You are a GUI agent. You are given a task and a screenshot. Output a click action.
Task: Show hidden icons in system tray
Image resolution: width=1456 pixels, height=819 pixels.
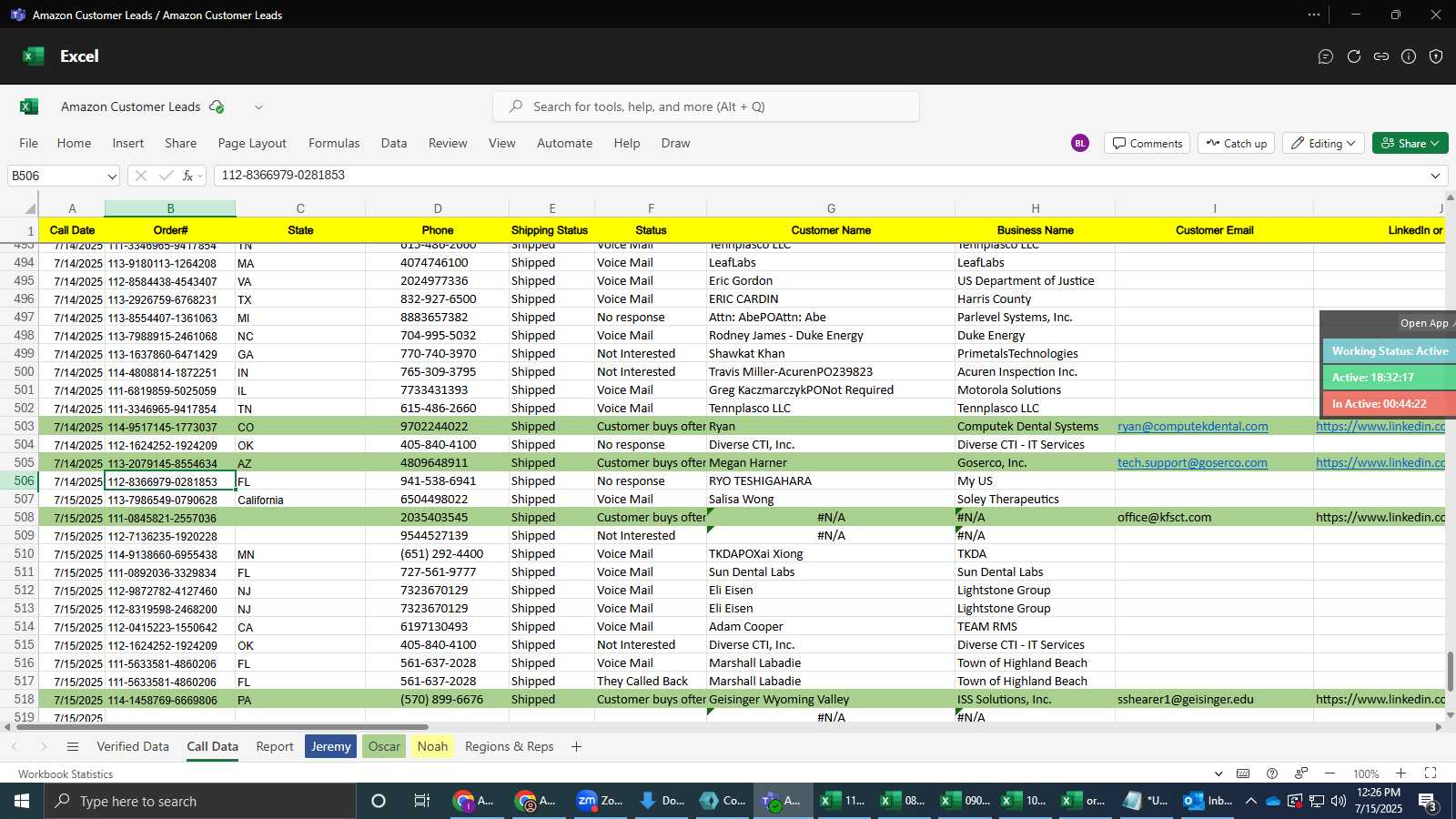click(1251, 801)
